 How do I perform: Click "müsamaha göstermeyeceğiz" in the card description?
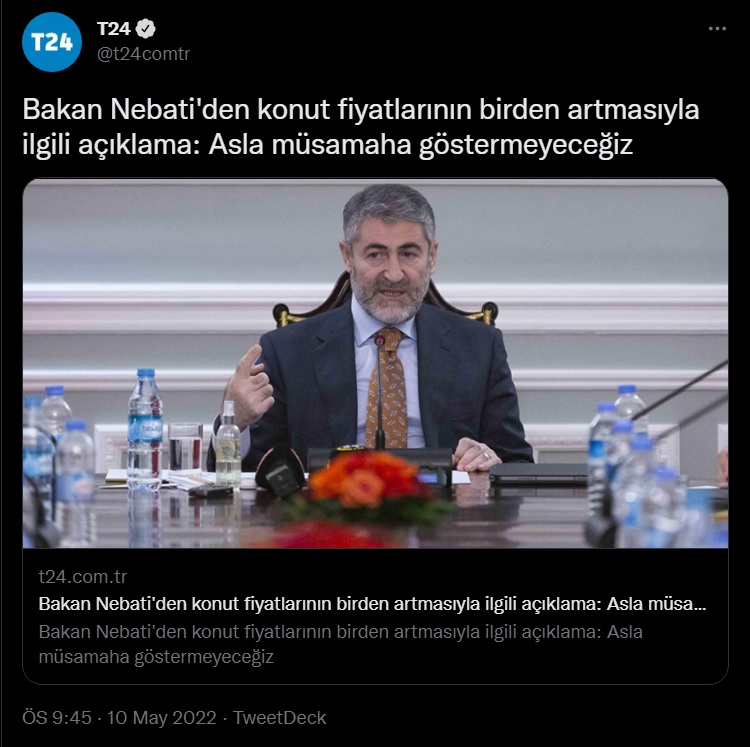tap(156, 657)
